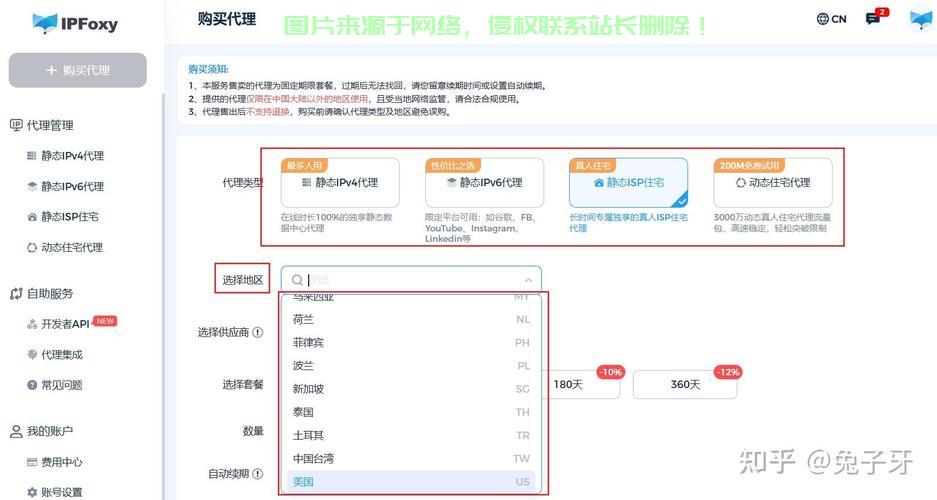937x500 pixels.
Task: Click the 自助服务 sidebar section icon
Action: click(x=16, y=294)
